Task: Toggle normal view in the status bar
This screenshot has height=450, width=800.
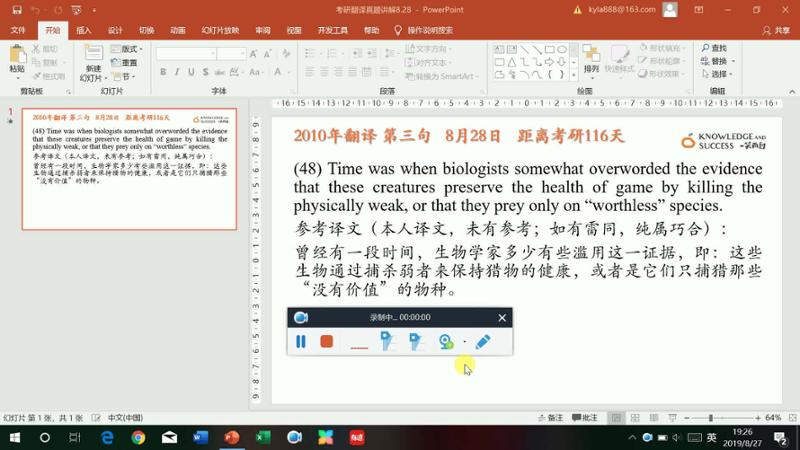Action: pyautogui.click(x=617, y=418)
